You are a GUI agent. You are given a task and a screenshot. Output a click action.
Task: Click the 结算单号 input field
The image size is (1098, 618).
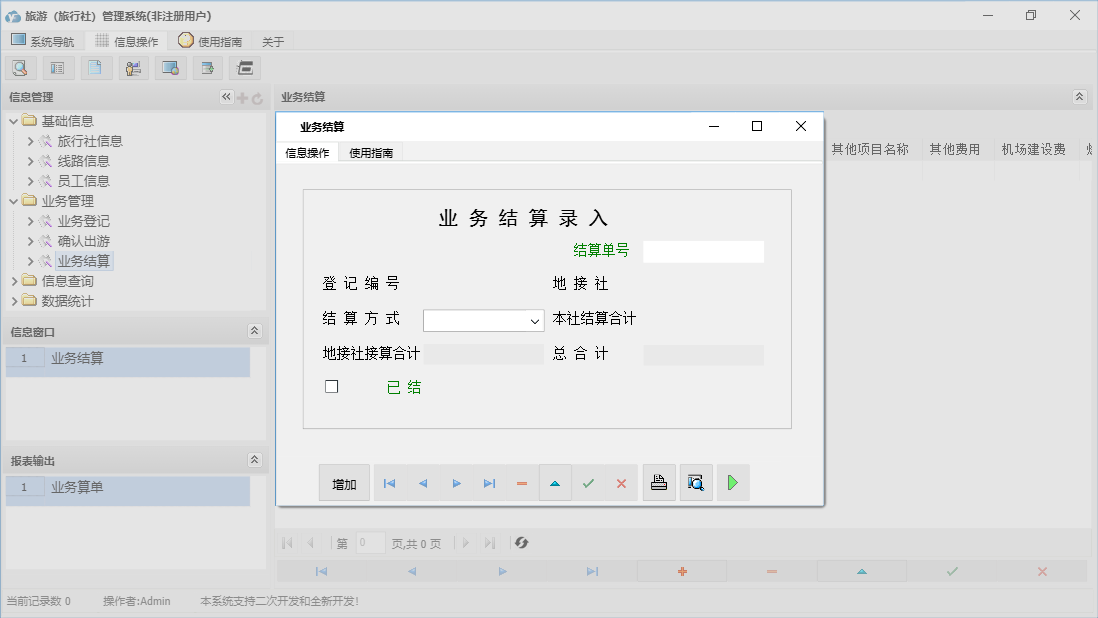[703, 250]
